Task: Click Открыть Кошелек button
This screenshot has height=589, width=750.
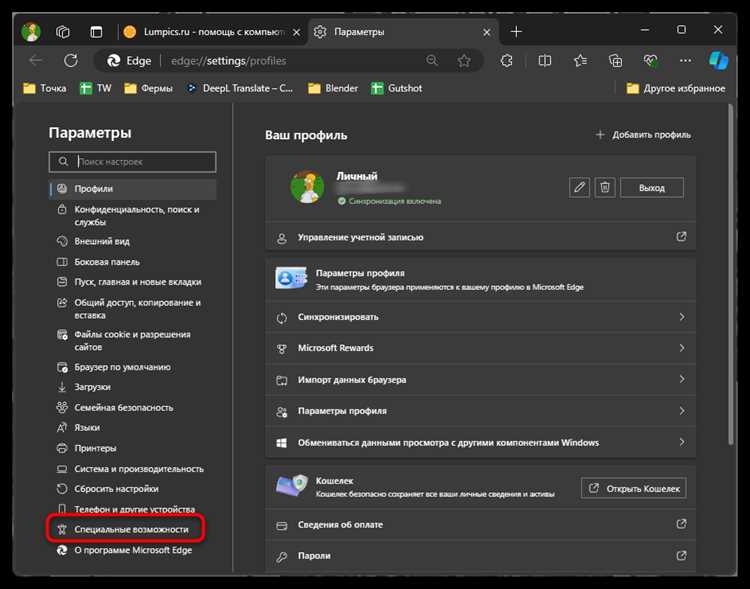Action: 634,488
